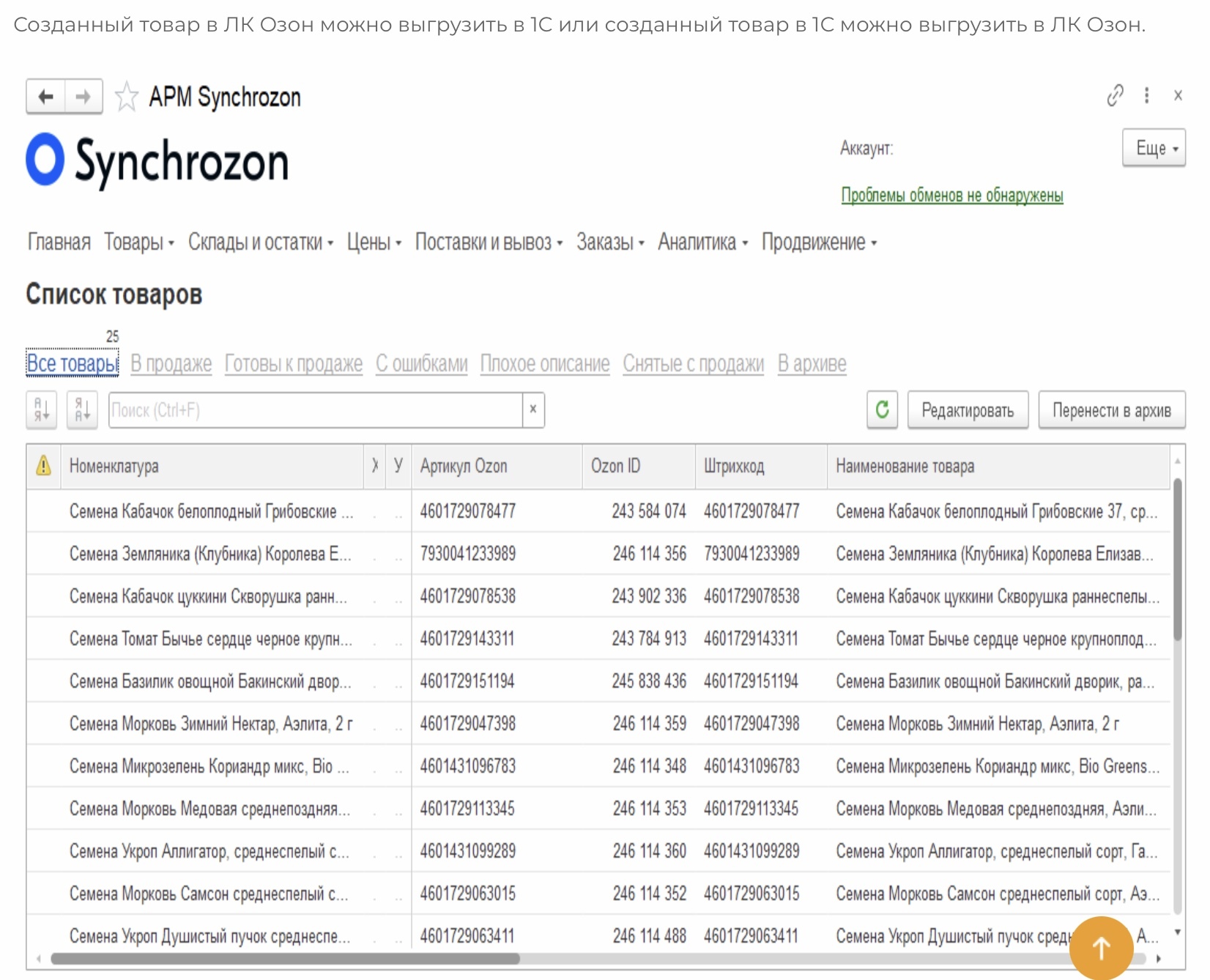Select row Семена Микрозелень Кориандр микс
The image size is (1210, 980).
pyautogui.click(x=598, y=766)
